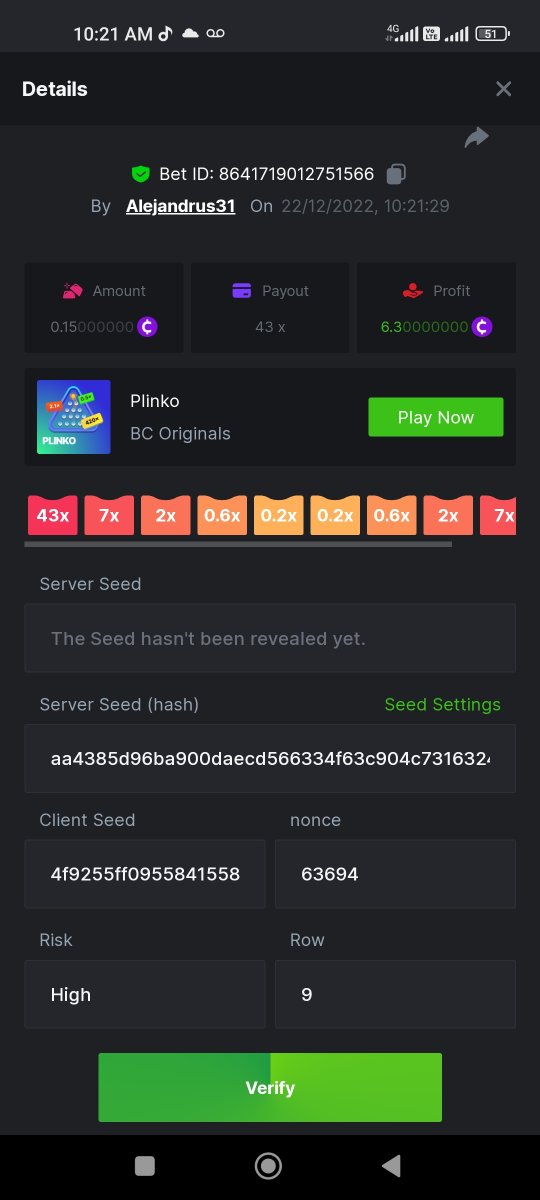The width and height of the screenshot is (540, 1200).
Task: Tap the Server Seed (hash) field
Action: 270,758
